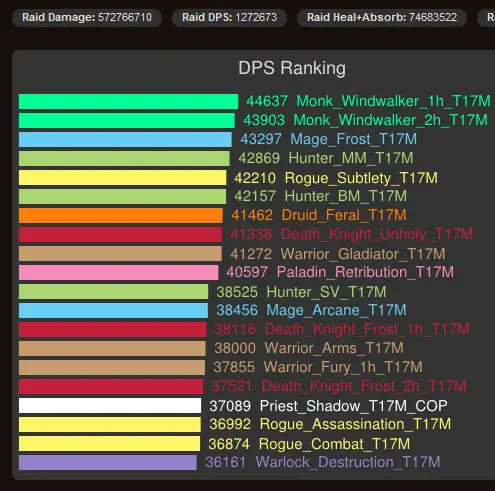
Task: Select the Raid Heal+Absorb summary pill
Action: pos(382,17)
